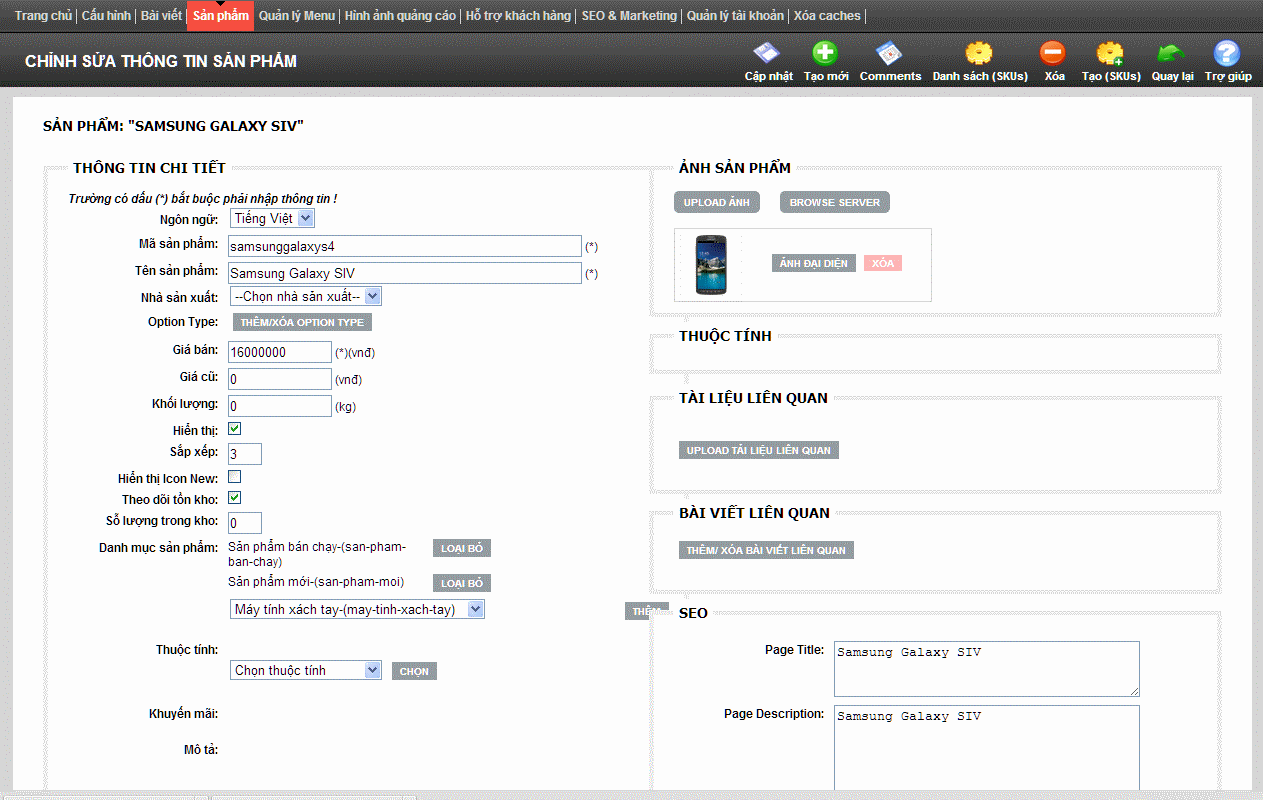Click the CHỌN attribute button
This screenshot has width=1263, height=800.
tap(414, 671)
